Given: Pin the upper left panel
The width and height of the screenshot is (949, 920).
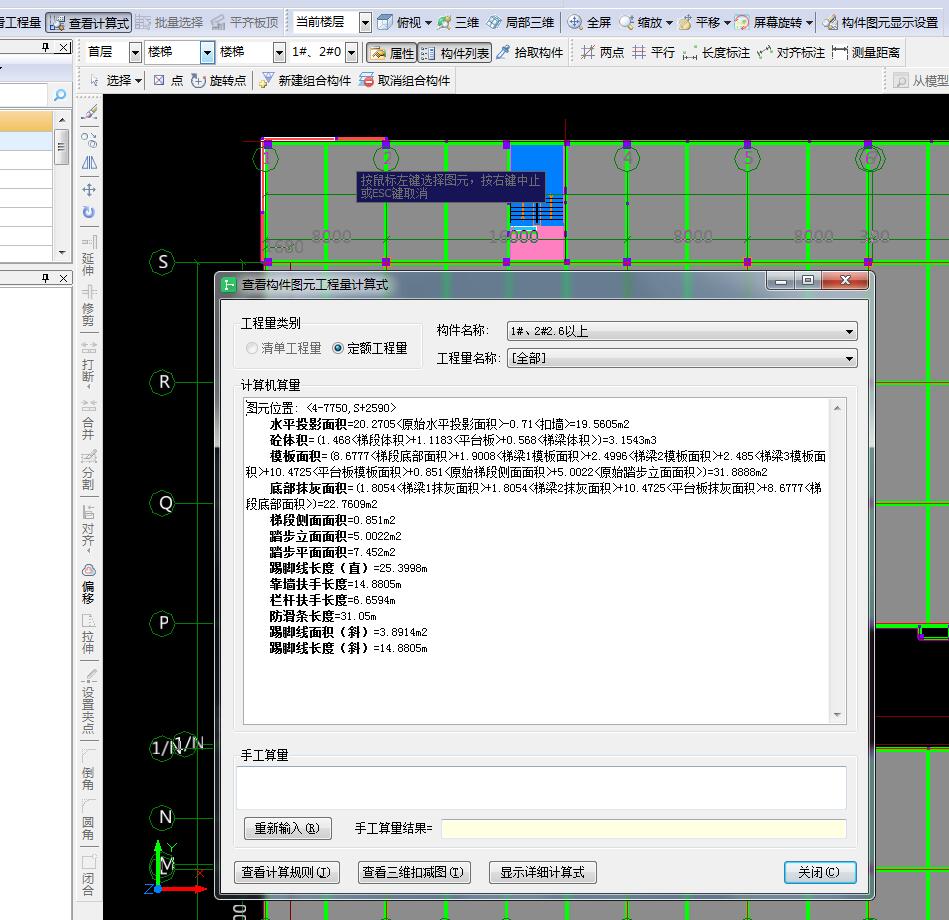Looking at the screenshot, I should click(x=45, y=47).
